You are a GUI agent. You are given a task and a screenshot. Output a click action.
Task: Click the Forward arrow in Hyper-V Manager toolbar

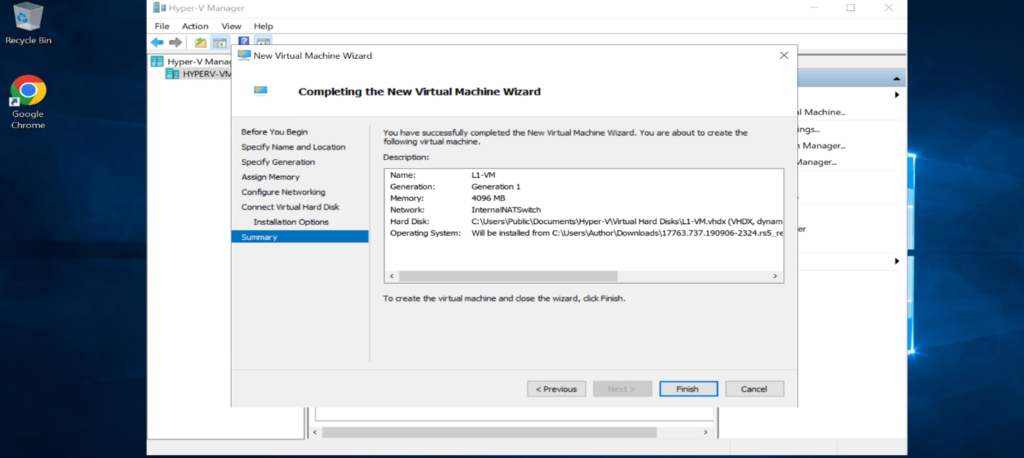click(x=175, y=42)
